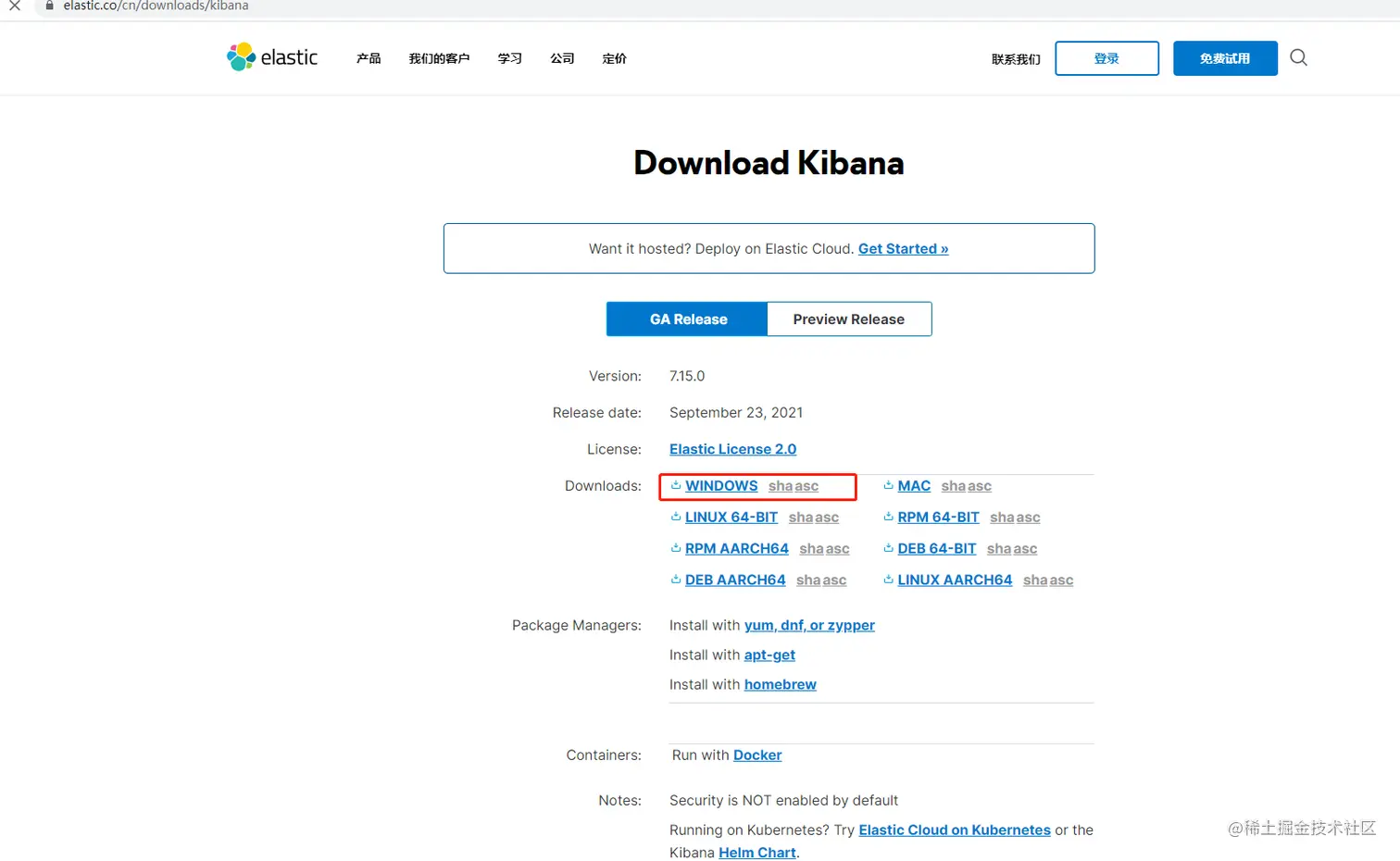Click the 'Security is NOT enabled by default' note
The height and width of the screenshot is (861, 1400).
tap(783, 801)
